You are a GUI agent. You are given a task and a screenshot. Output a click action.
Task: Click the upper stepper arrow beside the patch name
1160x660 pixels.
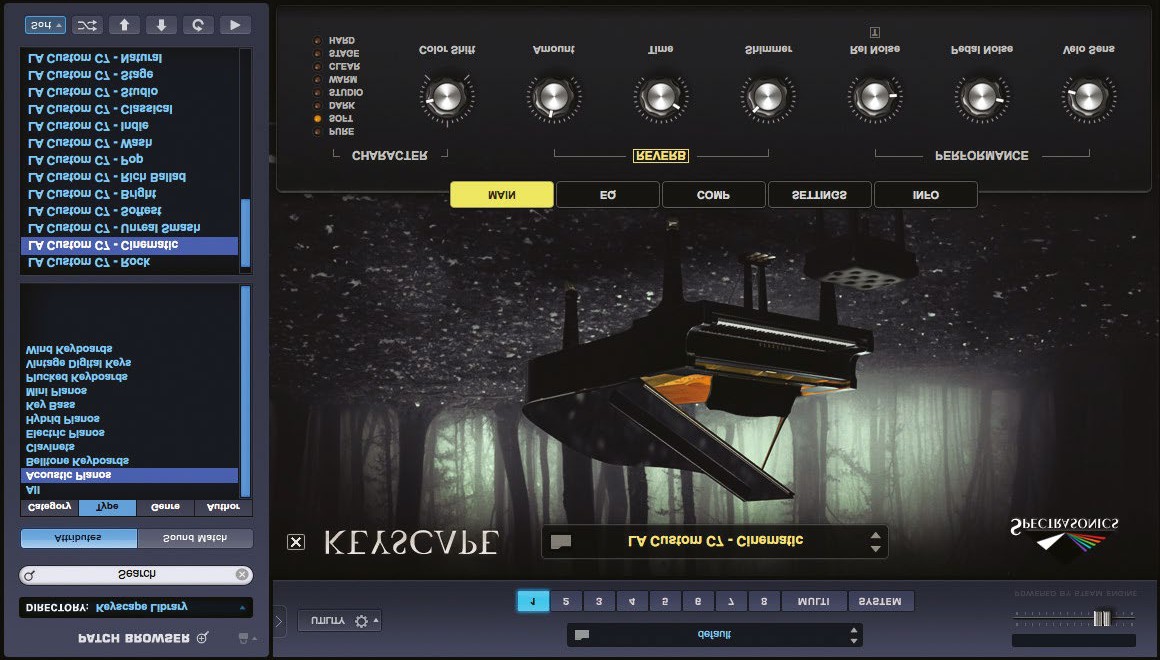pos(876,535)
